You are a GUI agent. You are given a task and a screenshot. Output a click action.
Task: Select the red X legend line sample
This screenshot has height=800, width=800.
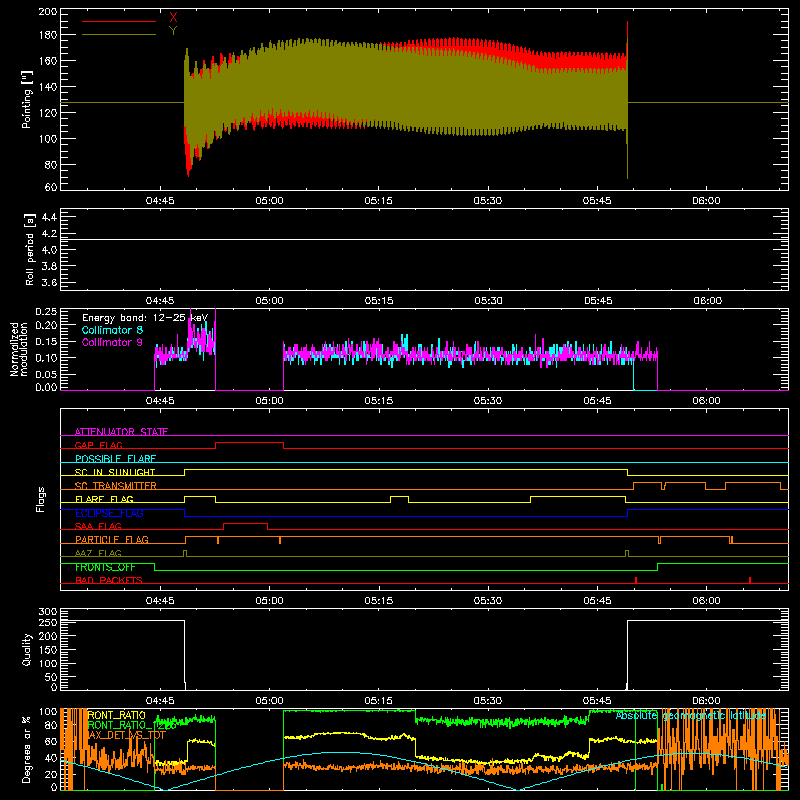click(x=119, y=21)
